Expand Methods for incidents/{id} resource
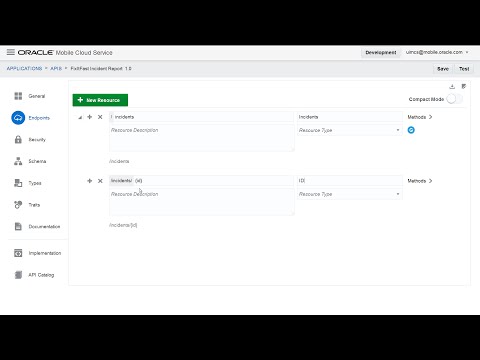The width and height of the screenshot is (480, 360). pyautogui.click(x=420, y=181)
